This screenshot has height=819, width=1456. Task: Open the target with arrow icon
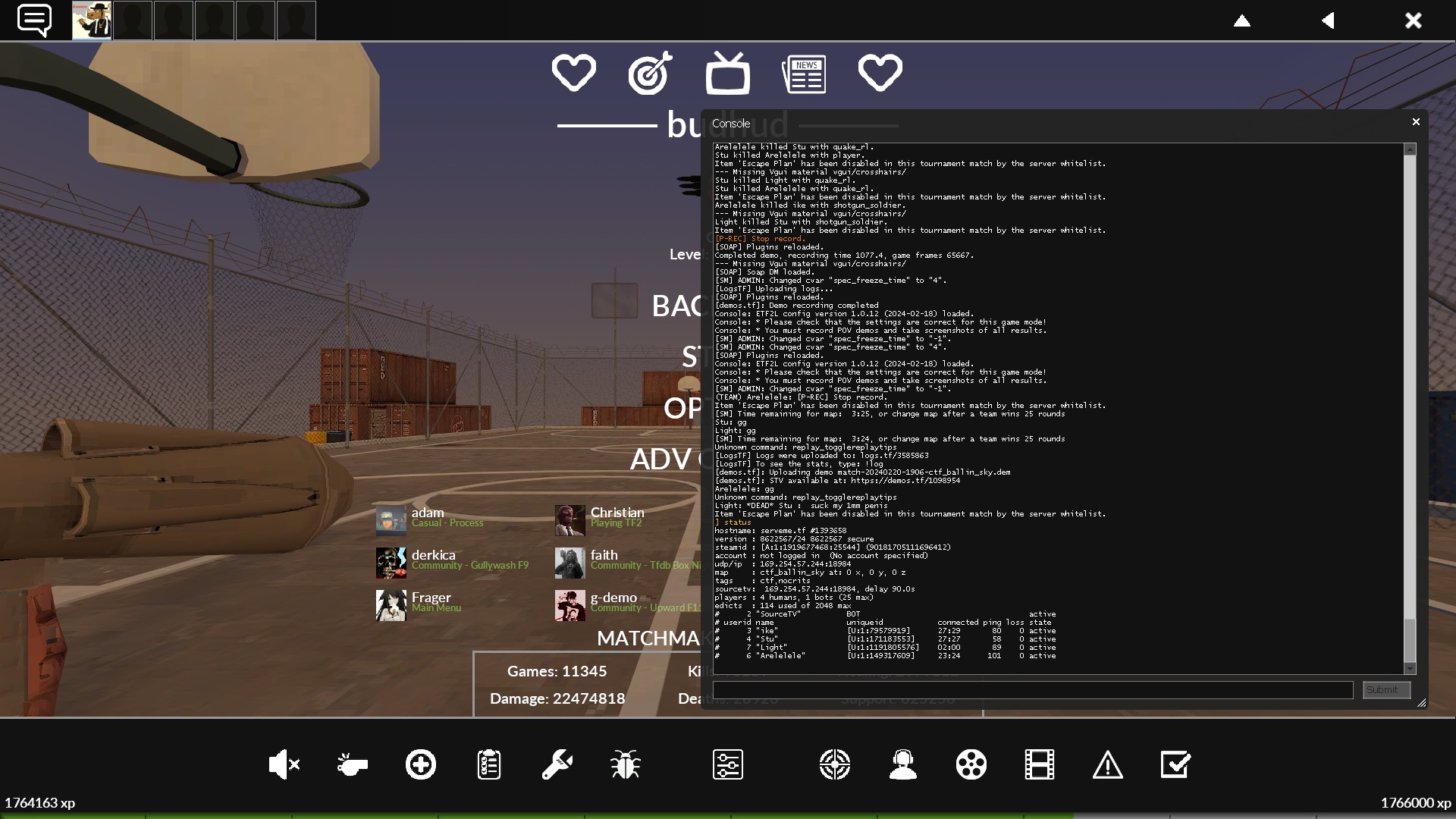(x=651, y=73)
